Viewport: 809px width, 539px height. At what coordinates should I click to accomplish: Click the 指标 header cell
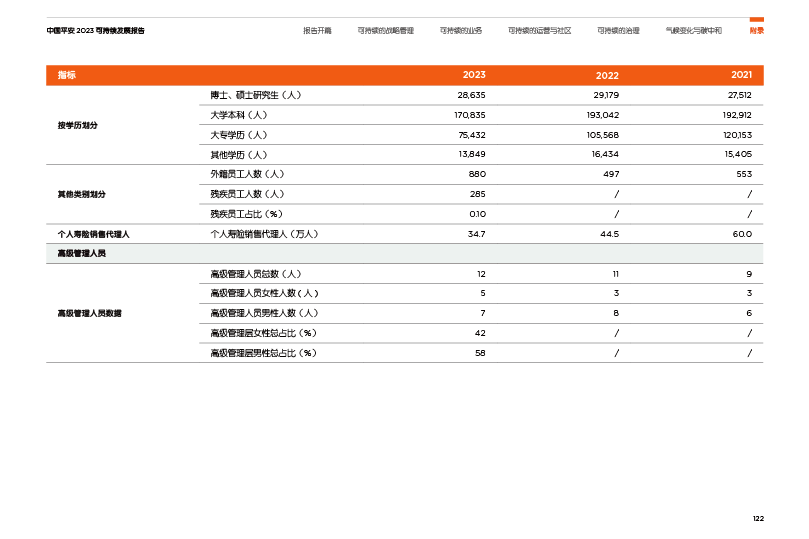67,76
